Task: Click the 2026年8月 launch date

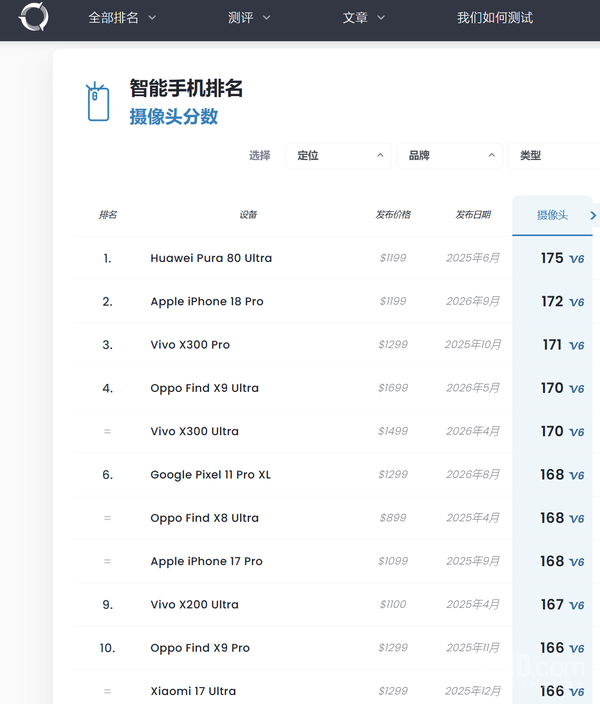Action: click(x=473, y=475)
